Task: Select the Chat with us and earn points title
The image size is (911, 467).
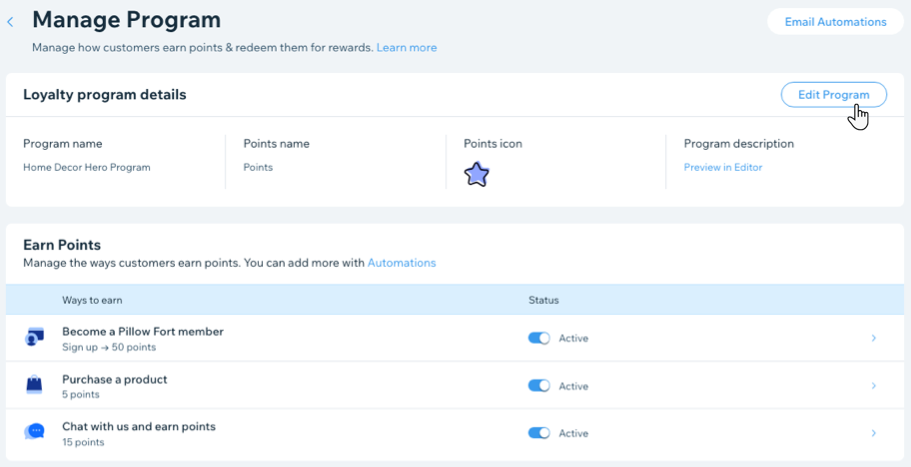Action: (138, 426)
